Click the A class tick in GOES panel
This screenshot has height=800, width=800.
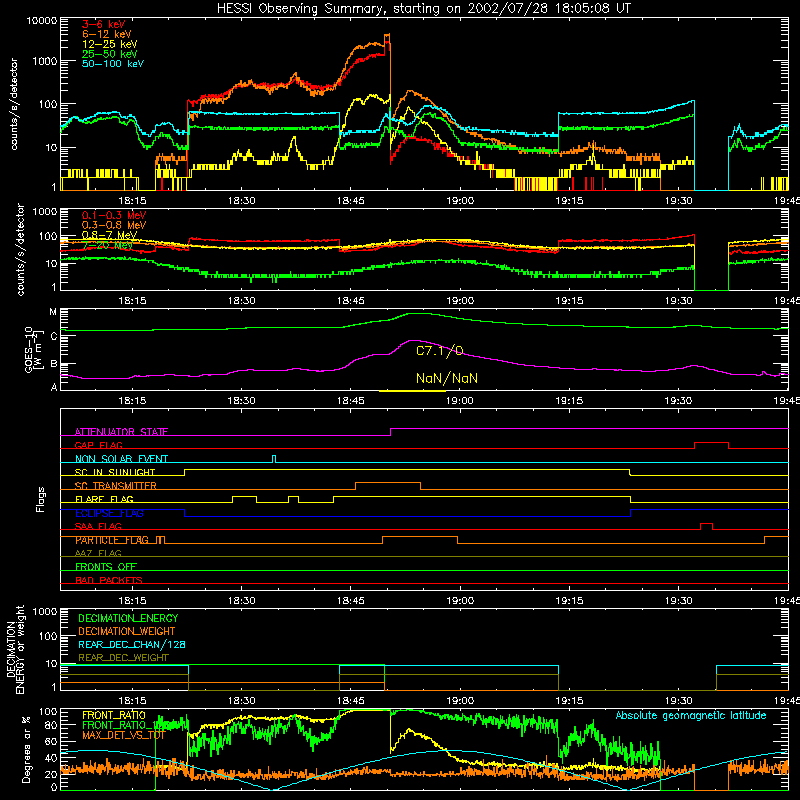[x=54, y=387]
